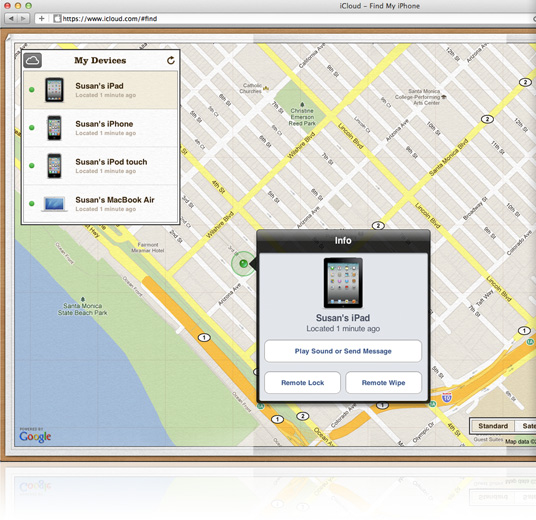Click Play Sound or Send Message
This screenshot has width=536, height=520.
343,351
